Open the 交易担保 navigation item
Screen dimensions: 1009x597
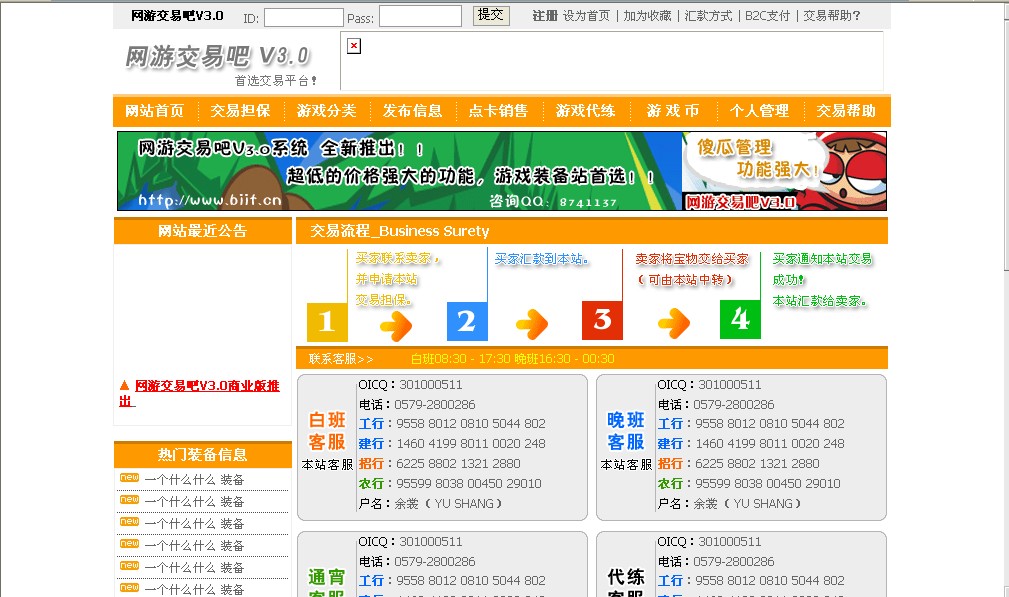[x=240, y=111]
